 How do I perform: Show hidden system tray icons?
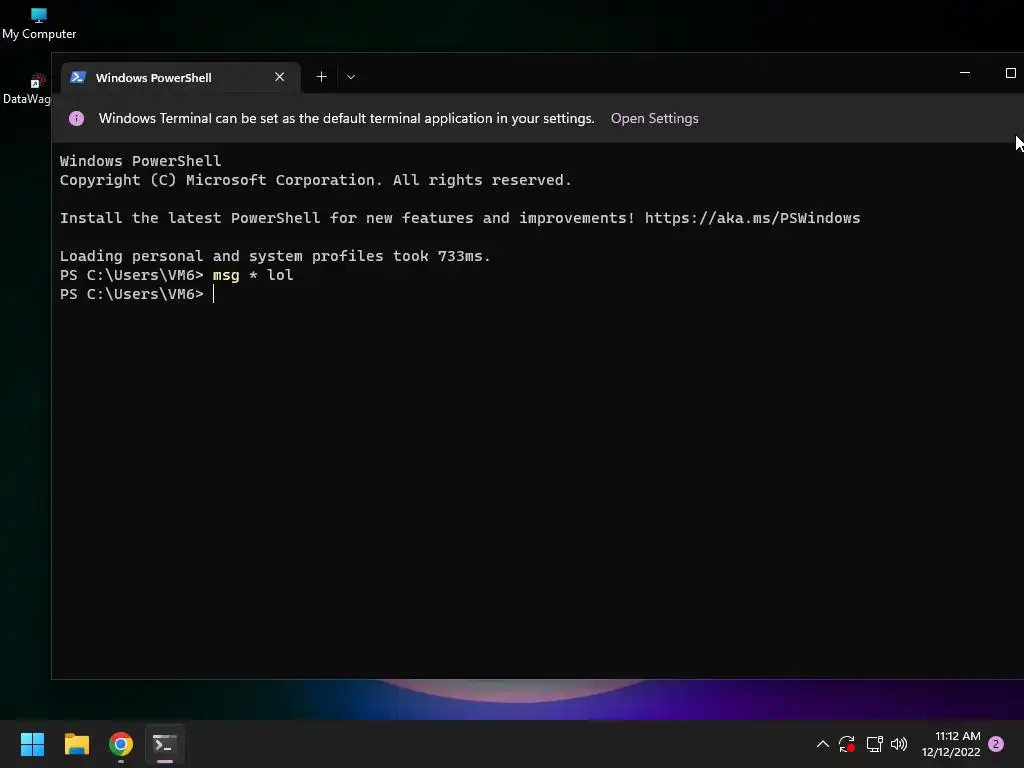coord(823,744)
